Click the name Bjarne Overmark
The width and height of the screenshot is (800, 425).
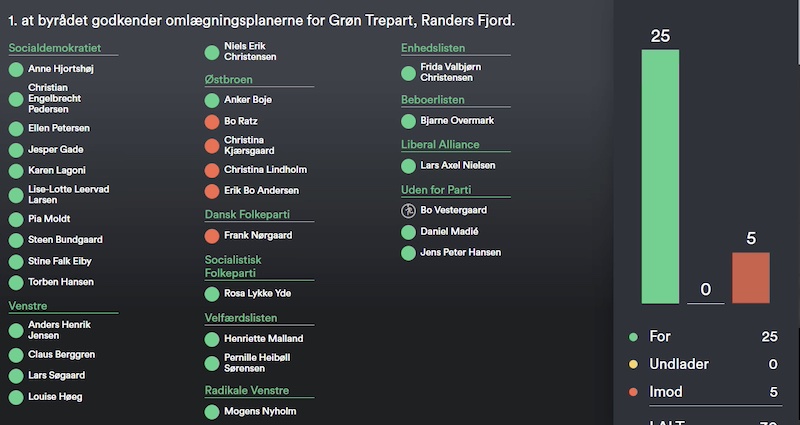pyautogui.click(x=457, y=121)
